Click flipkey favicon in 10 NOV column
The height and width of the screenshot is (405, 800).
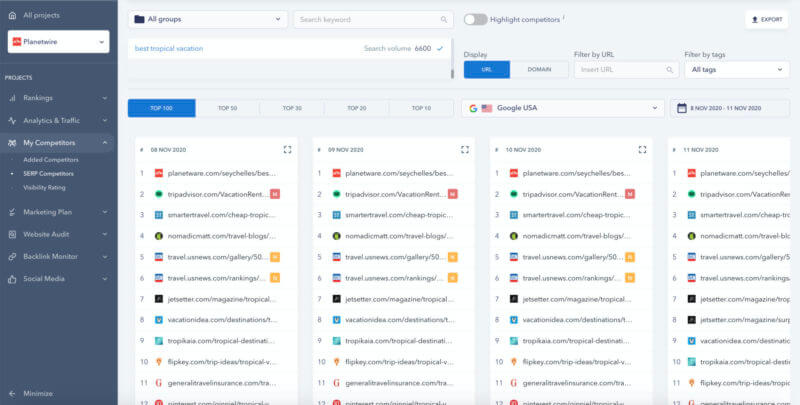[x=514, y=362]
